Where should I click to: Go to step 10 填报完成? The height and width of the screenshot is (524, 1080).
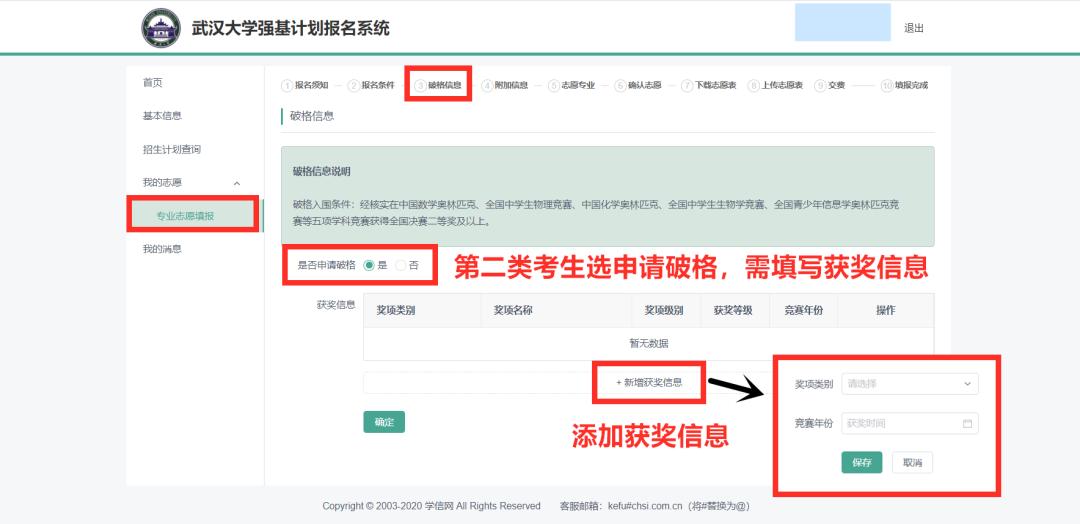[x=905, y=85]
